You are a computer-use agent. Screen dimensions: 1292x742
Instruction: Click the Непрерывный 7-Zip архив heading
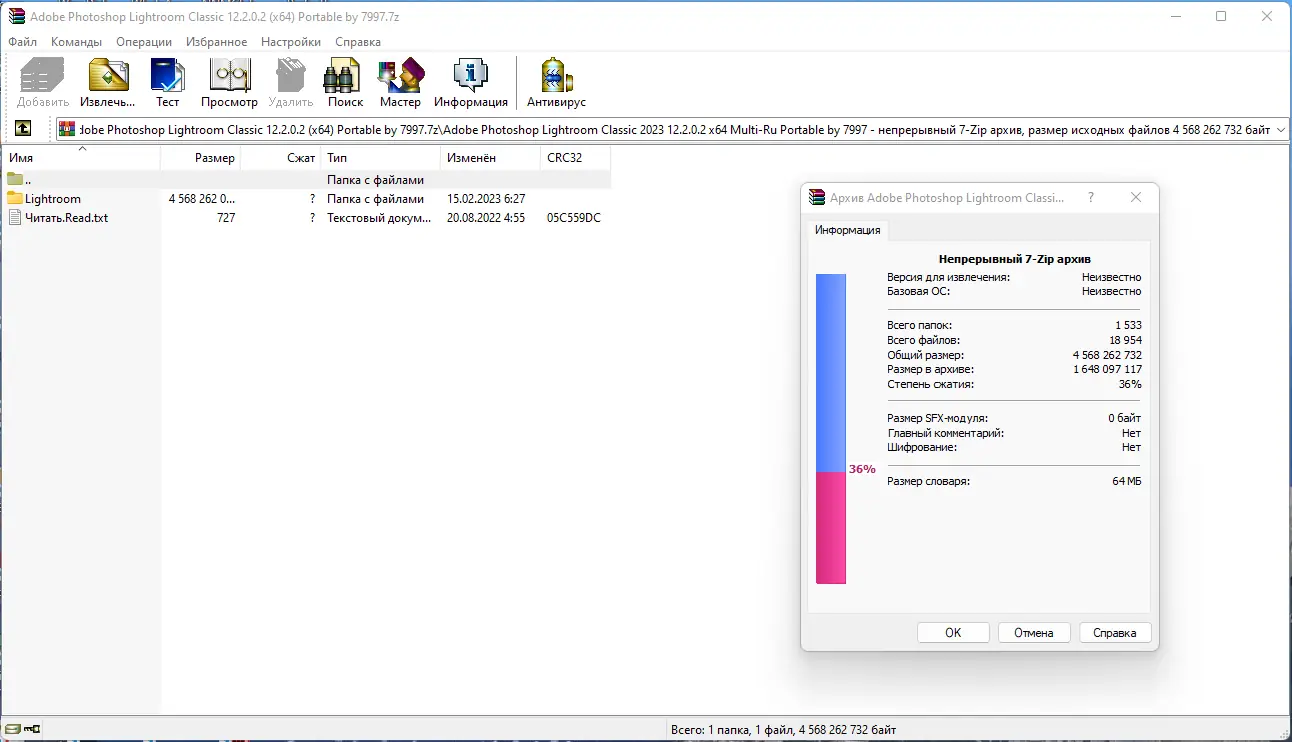1014,259
